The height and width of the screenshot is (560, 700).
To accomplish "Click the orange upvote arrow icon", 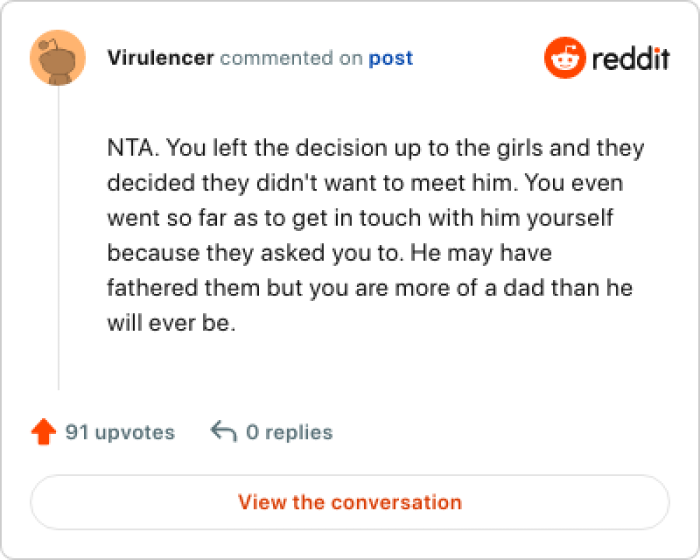I will point(43,432).
